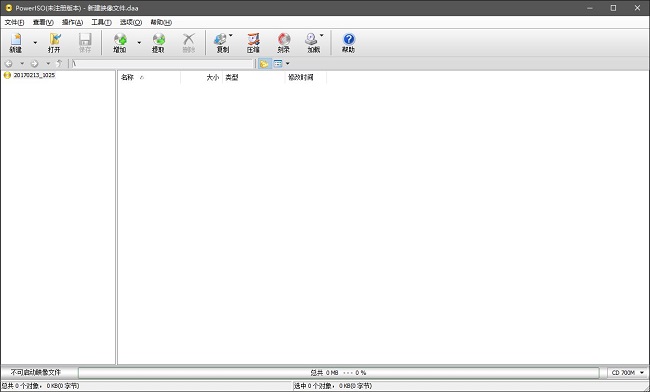Screen dimensions: 650x392
Task: Sort by the 类型 column header
Action: click(x=254, y=77)
